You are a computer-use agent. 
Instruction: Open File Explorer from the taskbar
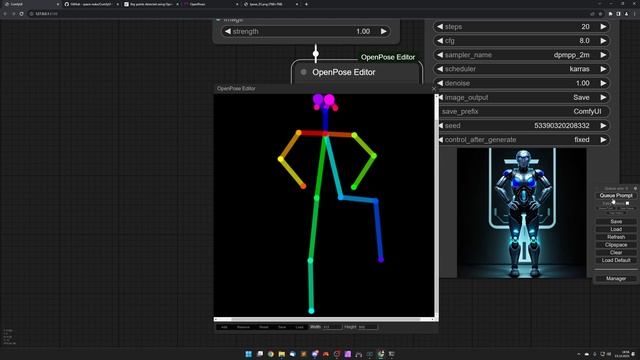pos(282,354)
